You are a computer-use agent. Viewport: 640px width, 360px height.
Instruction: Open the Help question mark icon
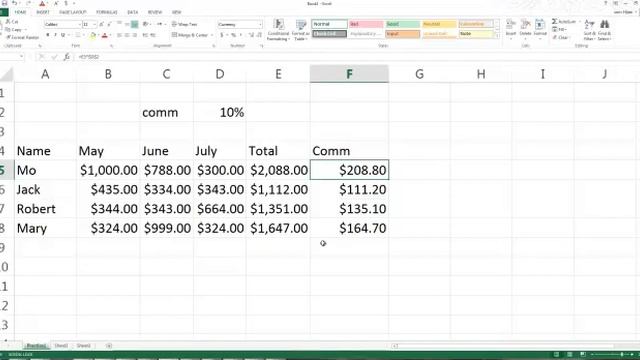(605, 3)
